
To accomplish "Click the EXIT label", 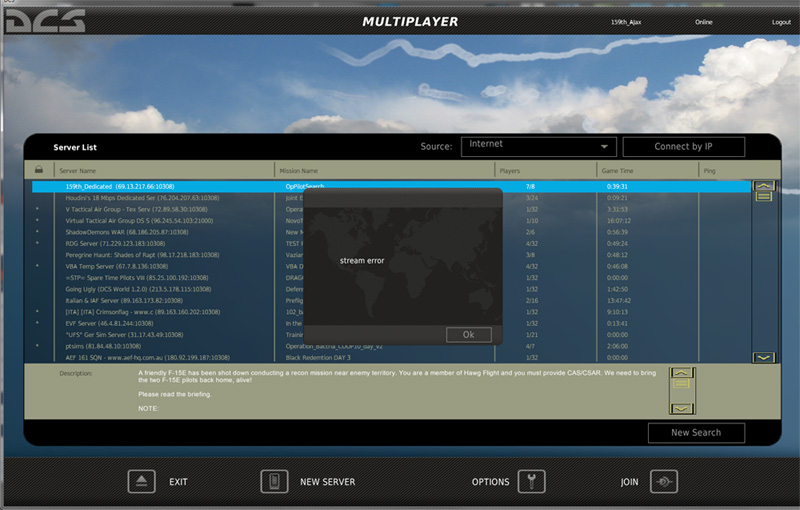I will (178, 482).
